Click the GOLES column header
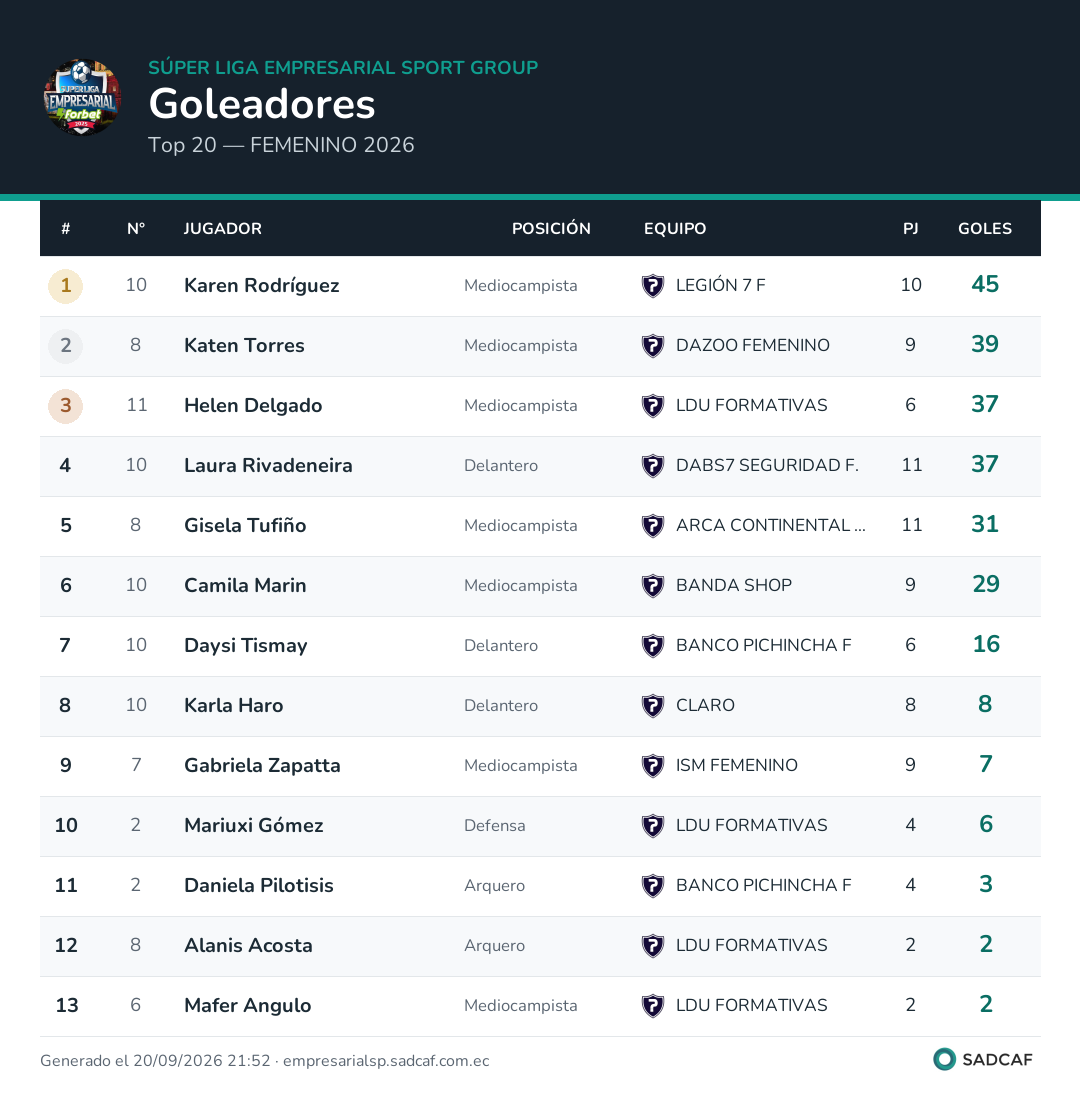 [x=984, y=228]
